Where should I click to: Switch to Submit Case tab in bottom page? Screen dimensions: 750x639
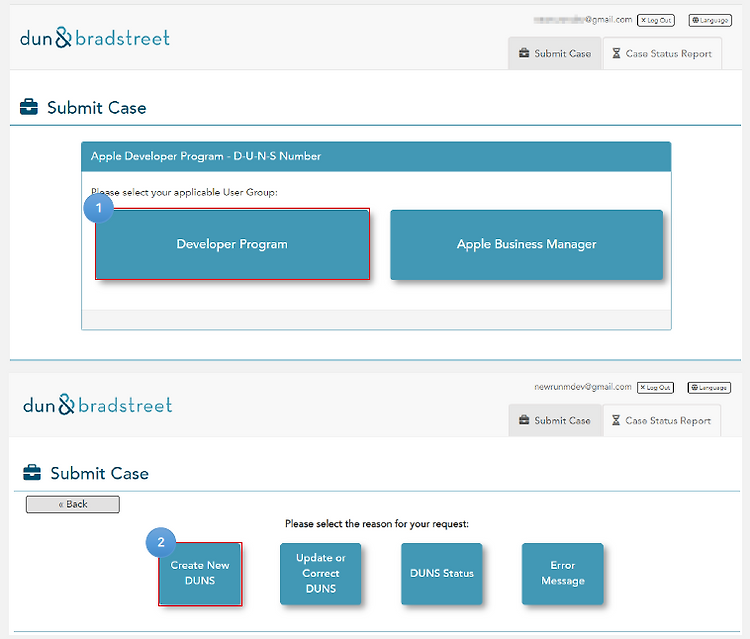pyautogui.click(x=555, y=420)
